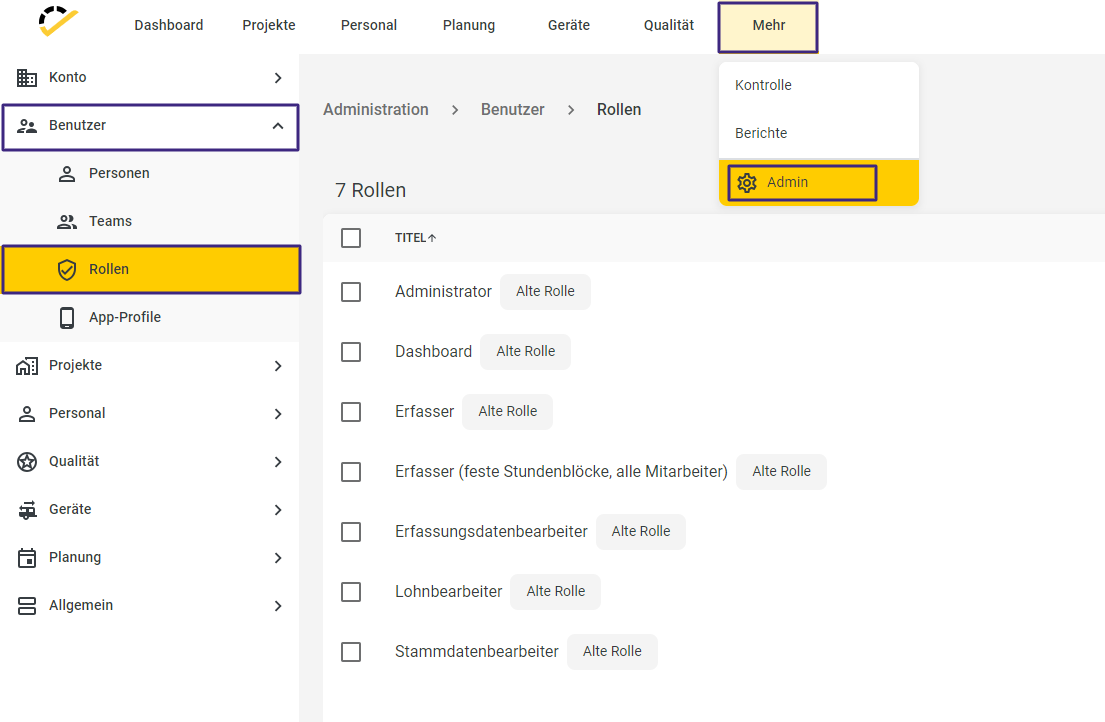Click the Teams group icon

[67, 222]
